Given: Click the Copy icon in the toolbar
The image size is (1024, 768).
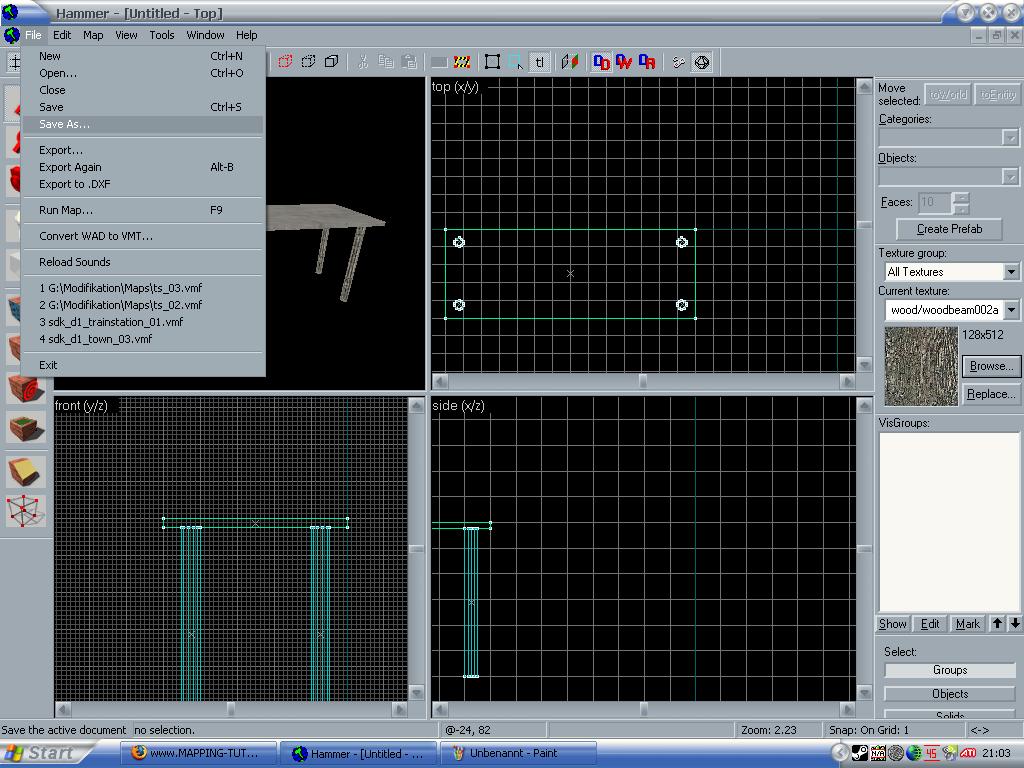Looking at the screenshot, I should [386, 62].
